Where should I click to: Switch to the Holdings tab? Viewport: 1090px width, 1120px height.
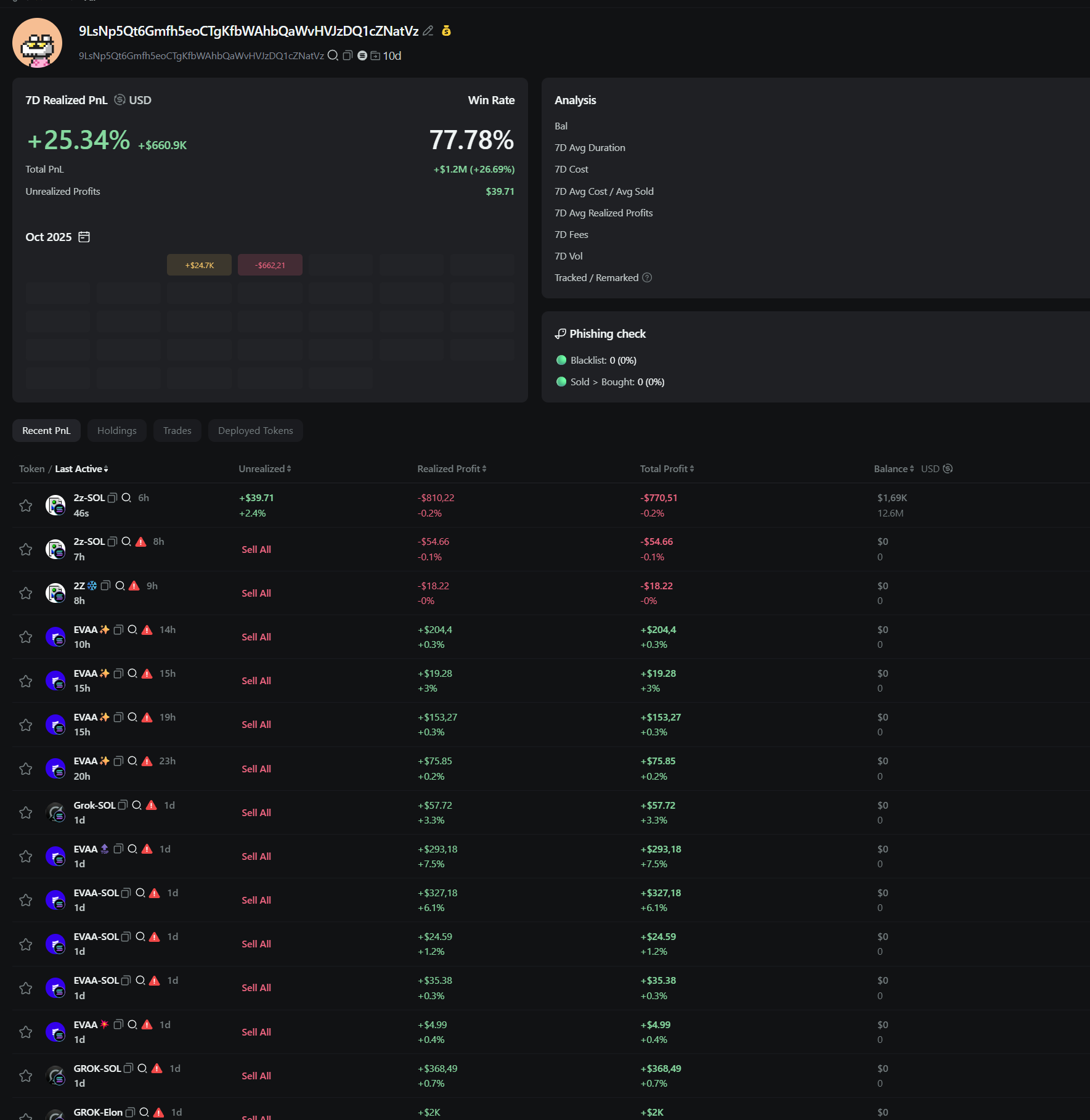tap(117, 431)
